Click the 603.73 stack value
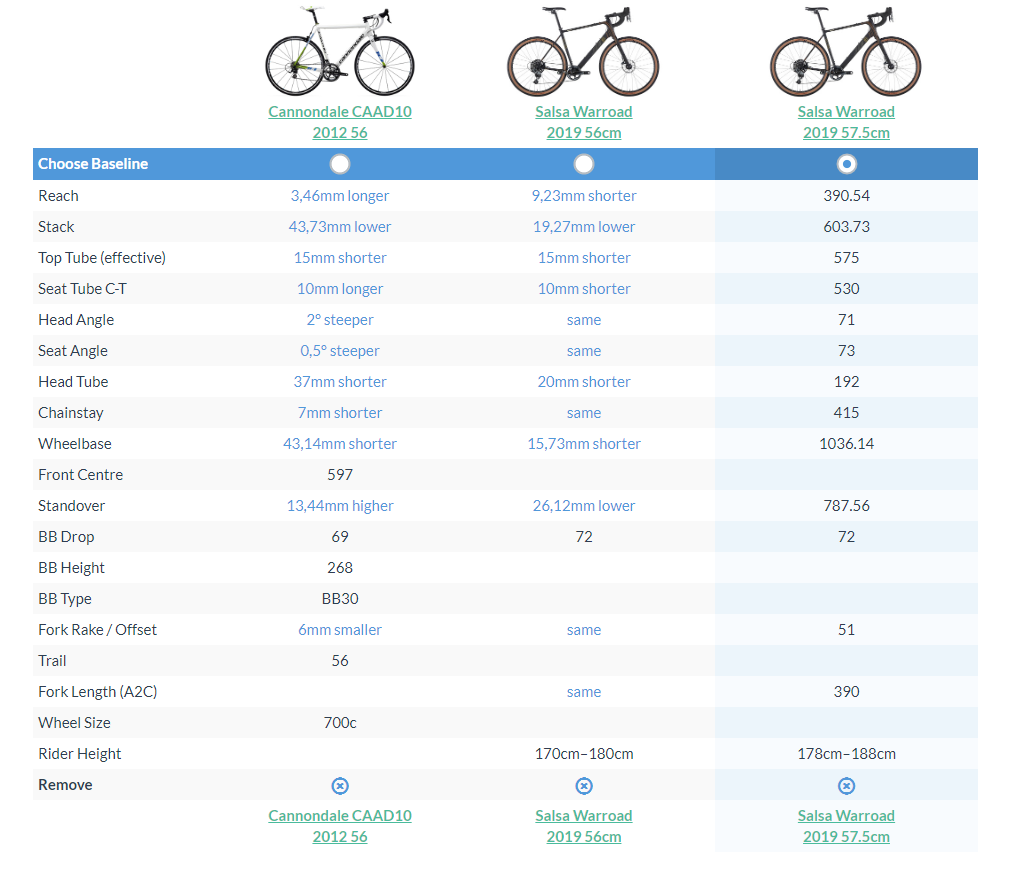 pos(846,227)
